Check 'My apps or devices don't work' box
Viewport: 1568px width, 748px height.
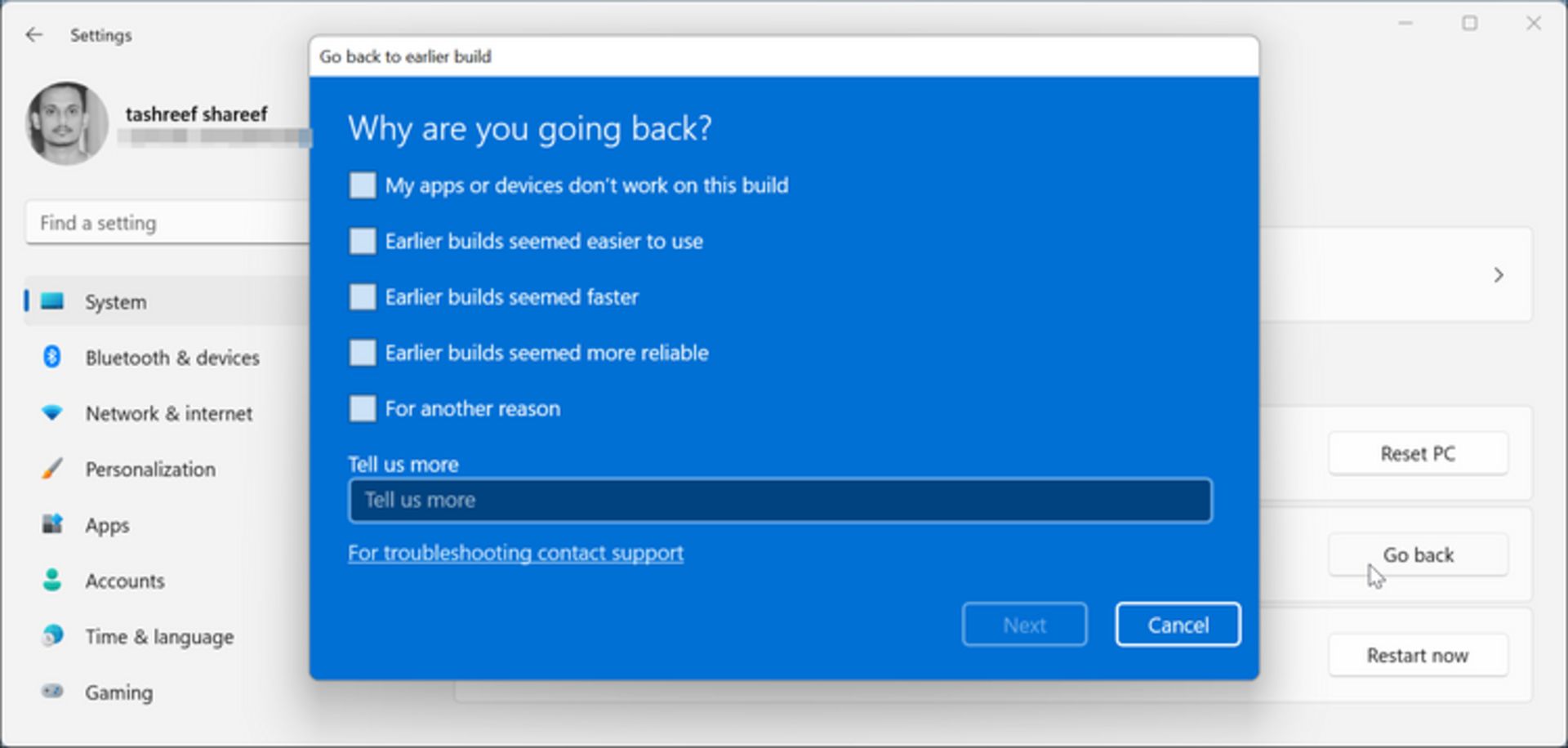coord(363,185)
